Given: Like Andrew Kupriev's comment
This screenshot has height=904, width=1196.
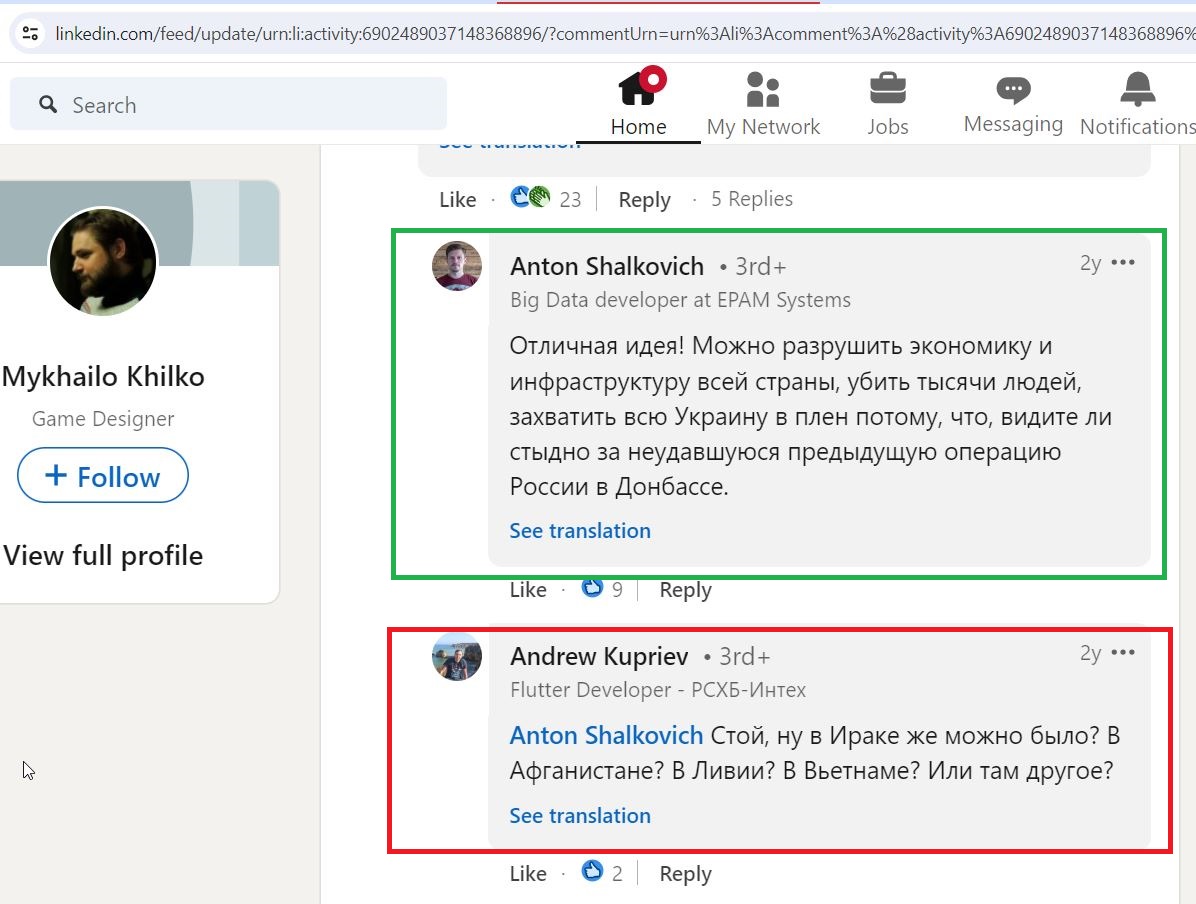Looking at the screenshot, I should pyautogui.click(x=528, y=873).
